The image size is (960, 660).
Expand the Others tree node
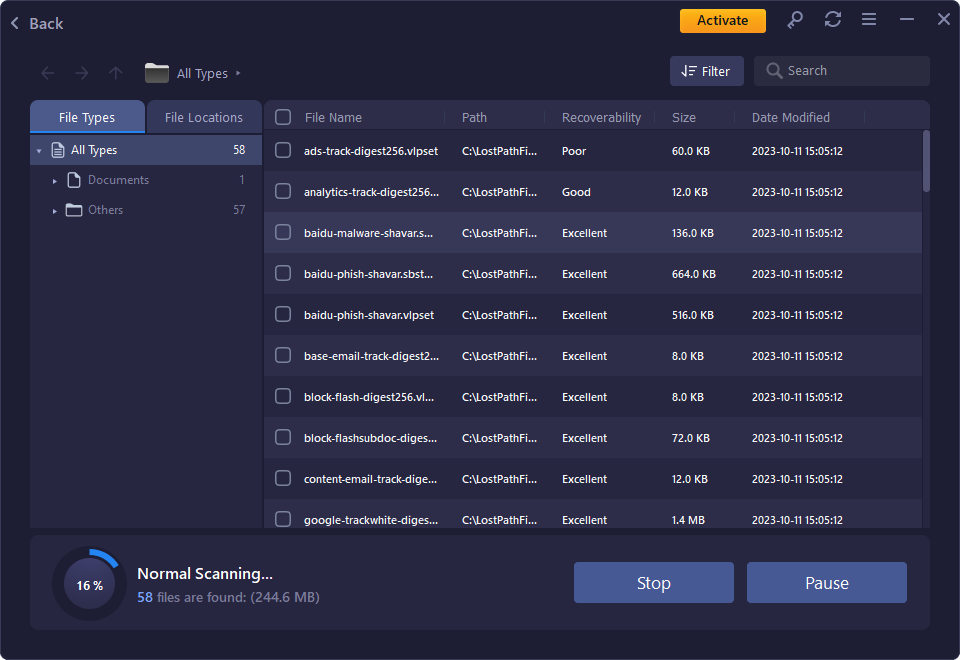[x=55, y=209]
